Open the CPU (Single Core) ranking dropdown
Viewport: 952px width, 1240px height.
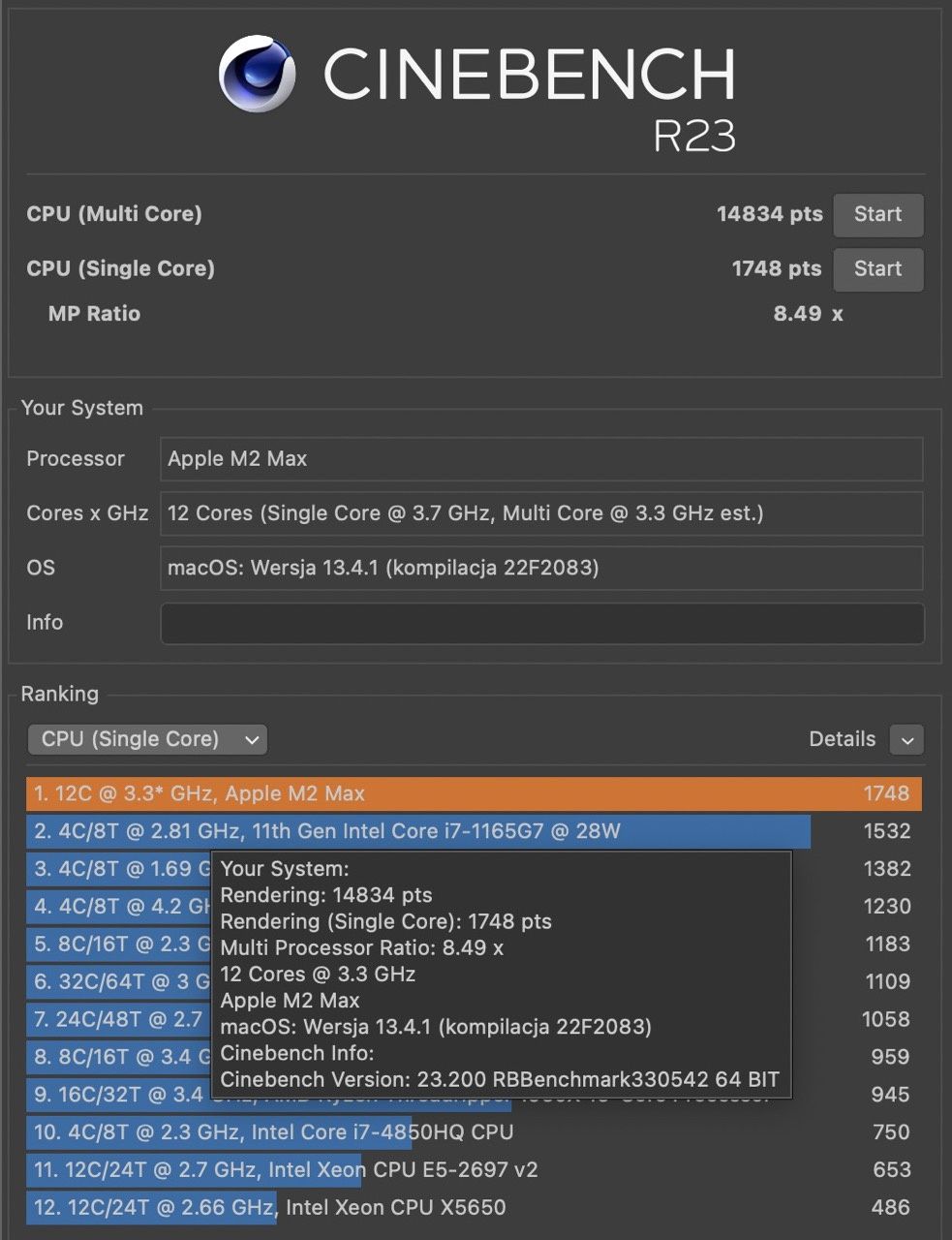(x=147, y=739)
